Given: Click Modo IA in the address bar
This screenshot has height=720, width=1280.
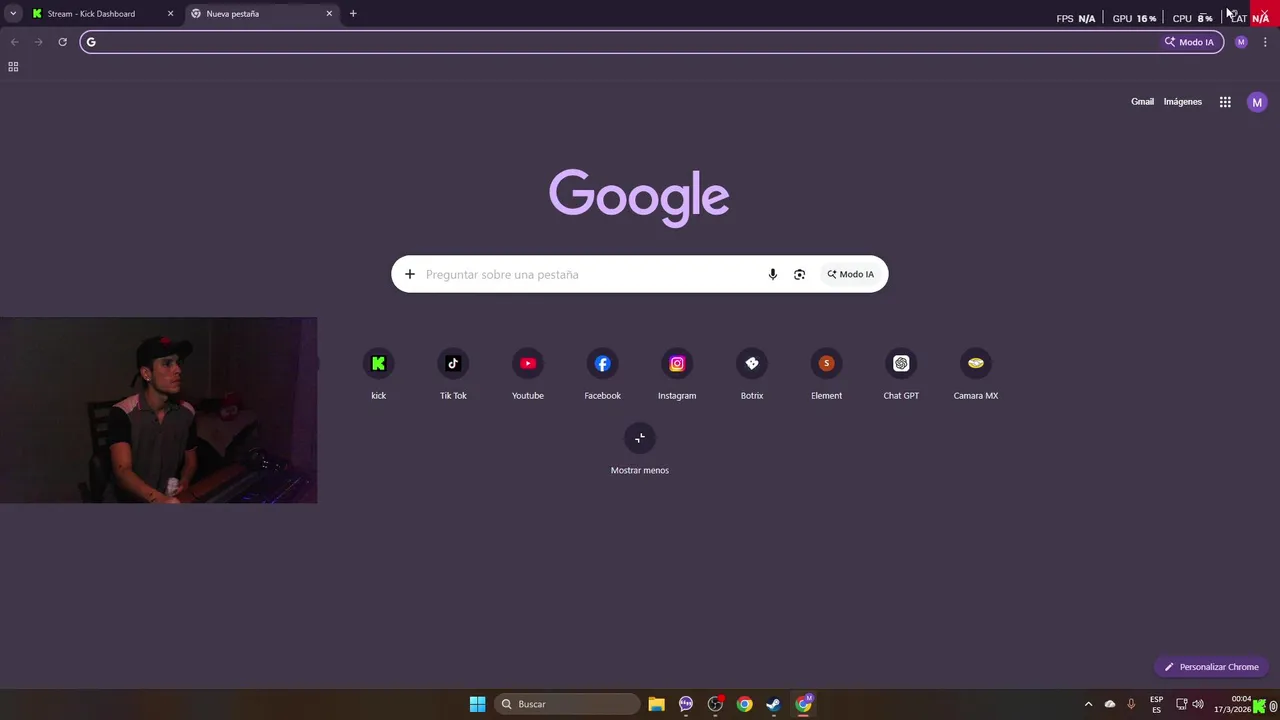Looking at the screenshot, I should pos(1189,42).
